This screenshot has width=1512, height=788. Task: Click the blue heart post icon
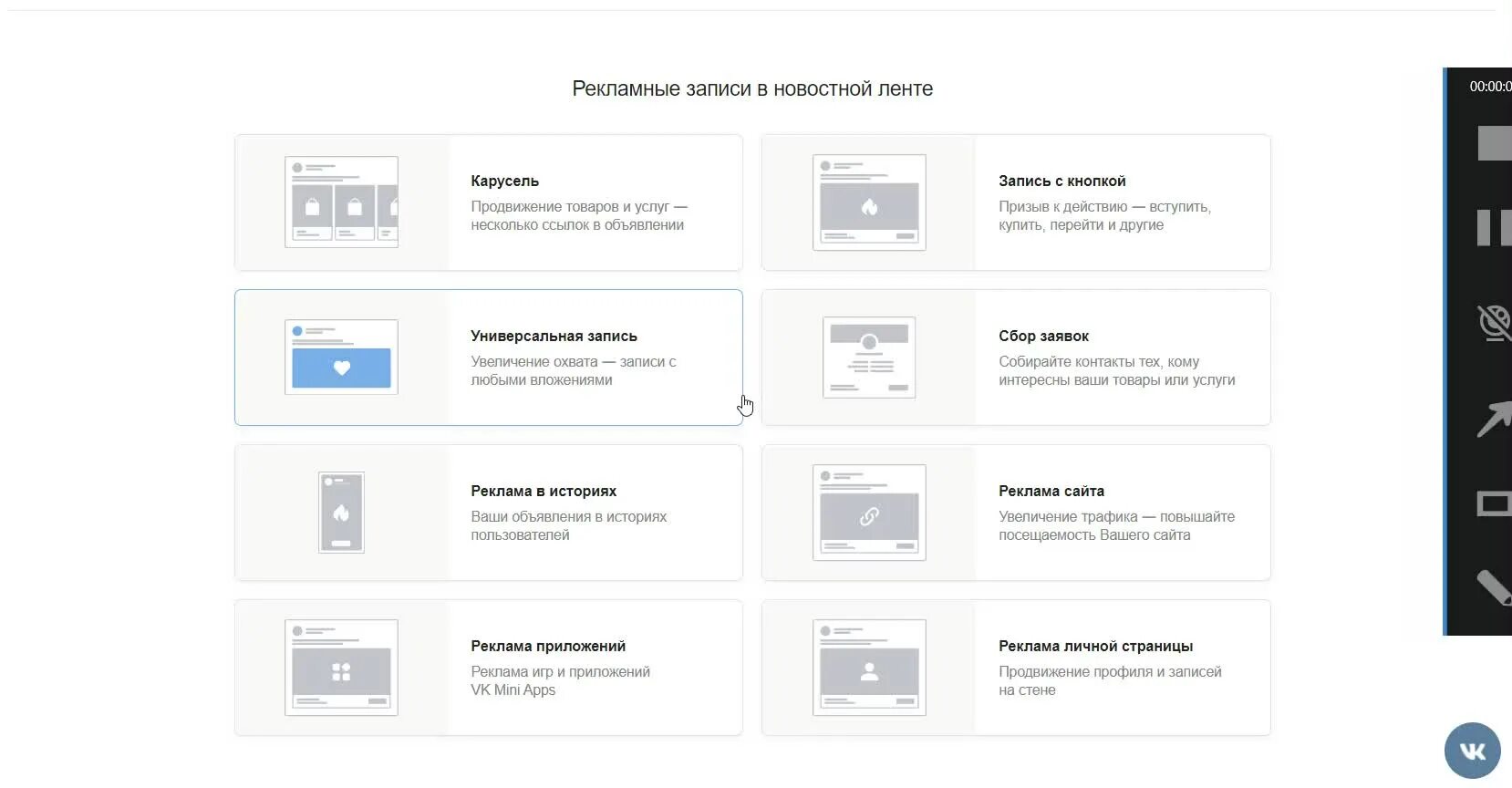point(341,357)
